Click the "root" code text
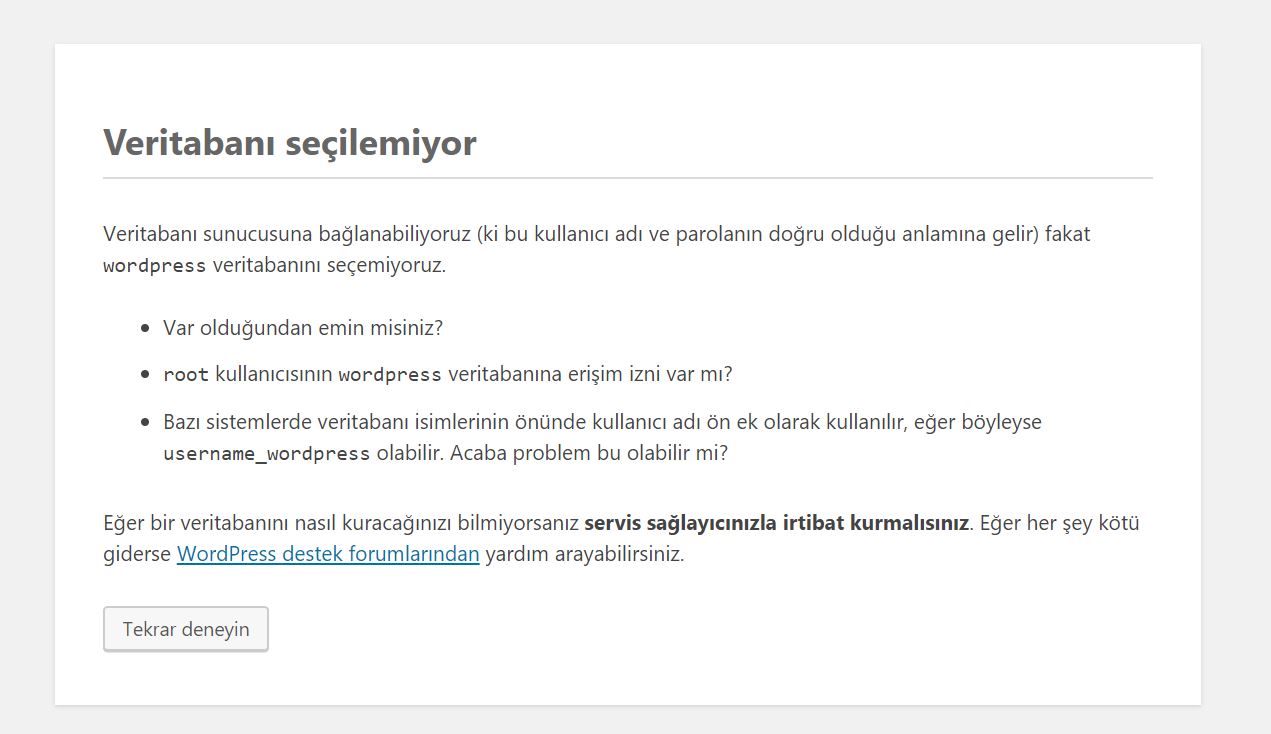Viewport: 1271px width, 734px height. pyautogui.click(x=186, y=375)
